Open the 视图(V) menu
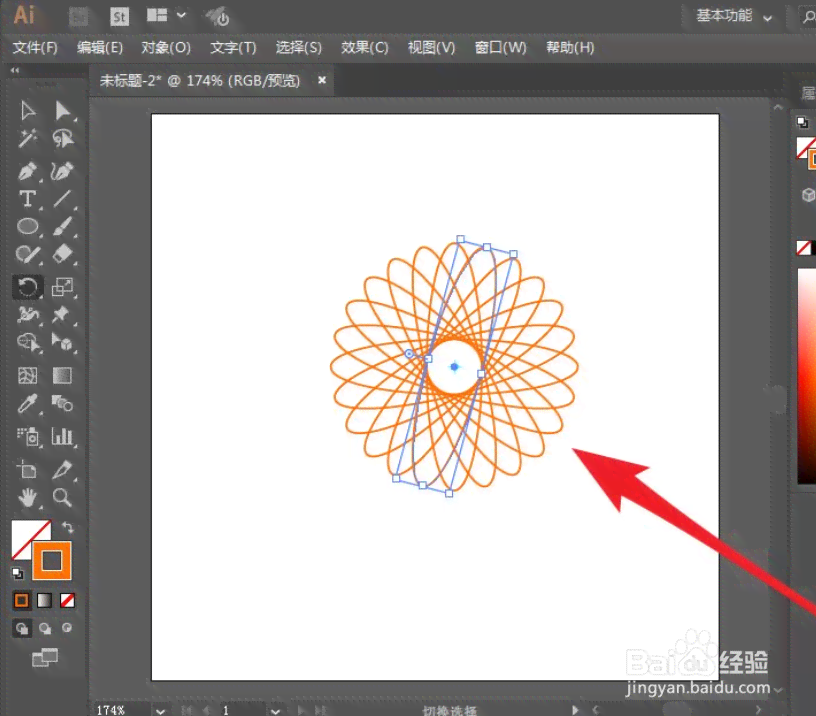 pyautogui.click(x=431, y=48)
